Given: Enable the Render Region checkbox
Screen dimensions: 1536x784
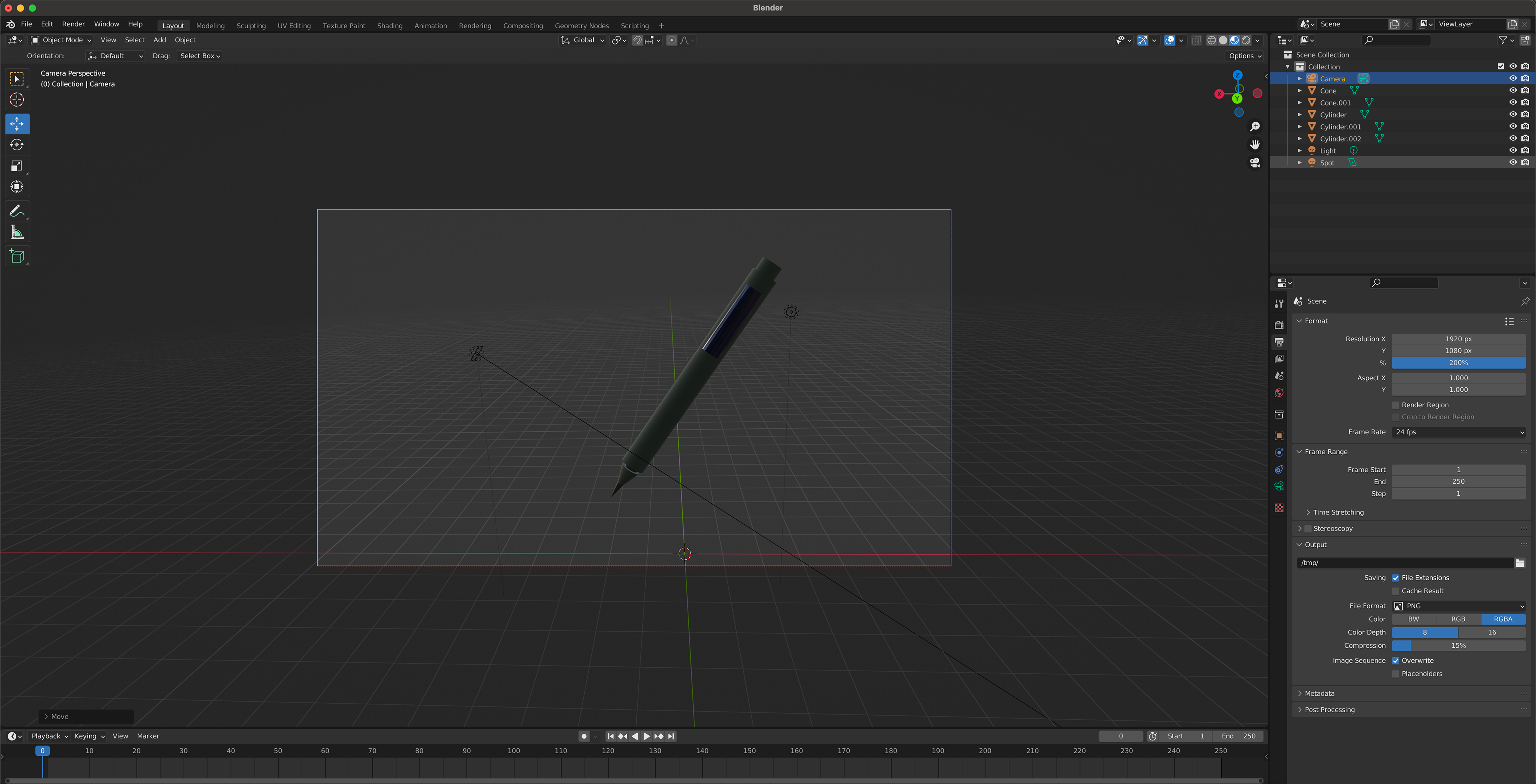Looking at the screenshot, I should point(1395,405).
